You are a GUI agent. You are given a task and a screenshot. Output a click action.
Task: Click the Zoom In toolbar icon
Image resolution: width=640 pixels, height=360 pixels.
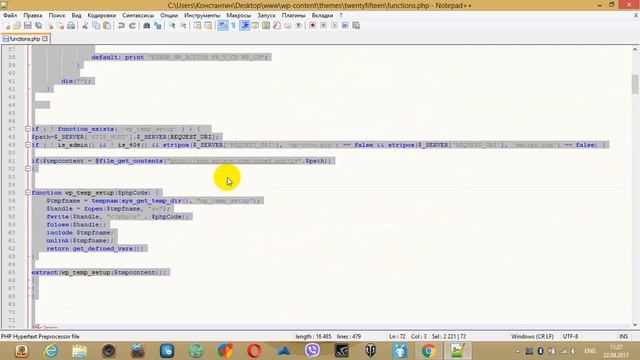172,26
